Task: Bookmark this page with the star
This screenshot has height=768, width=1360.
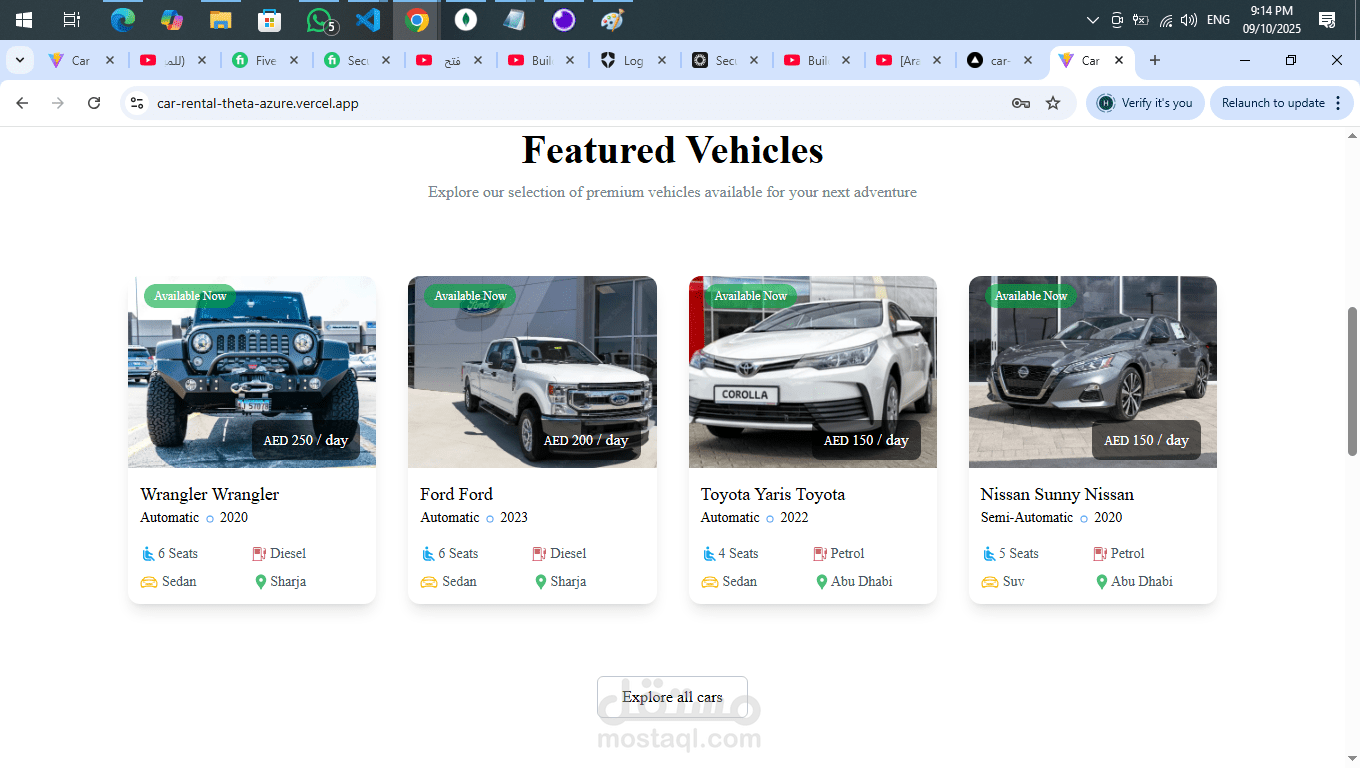Action: [x=1053, y=103]
